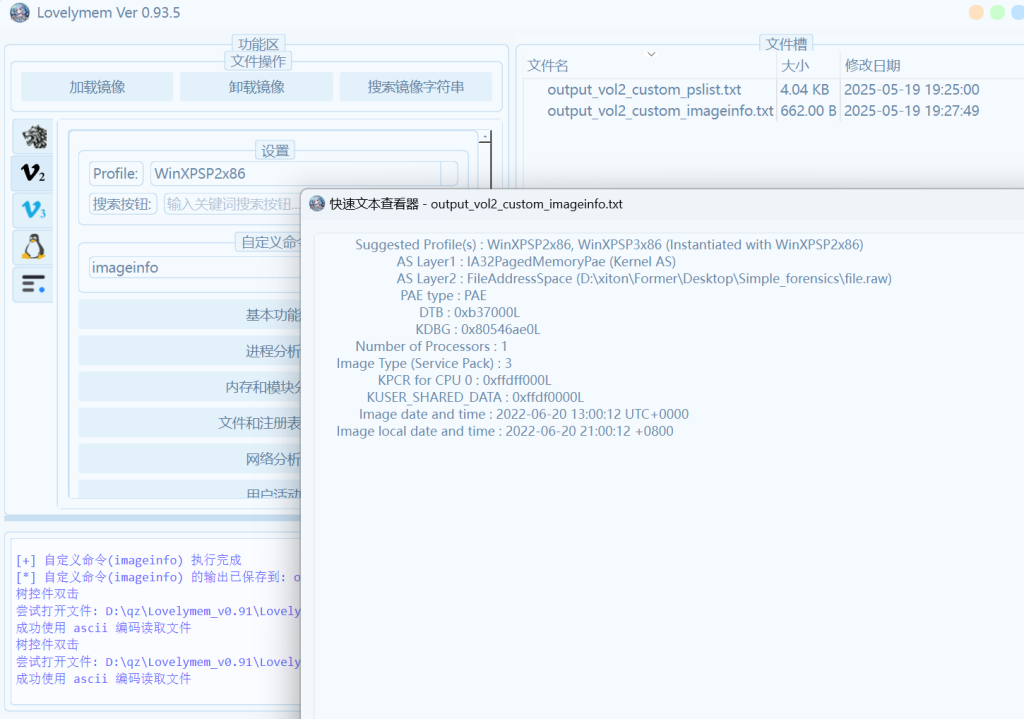Click the Lovelymem app logo in title bar
Viewport: 1024px width, 719px height.
19,13
